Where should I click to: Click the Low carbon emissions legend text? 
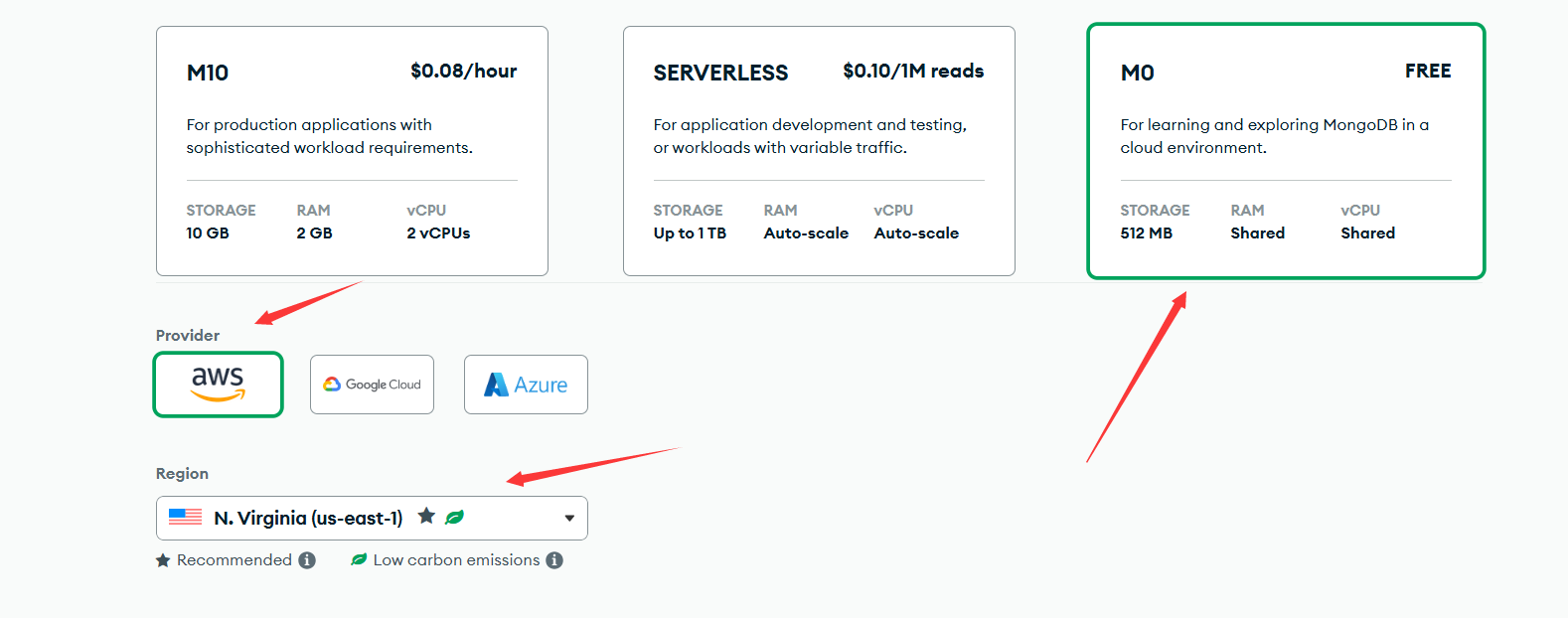click(x=456, y=560)
